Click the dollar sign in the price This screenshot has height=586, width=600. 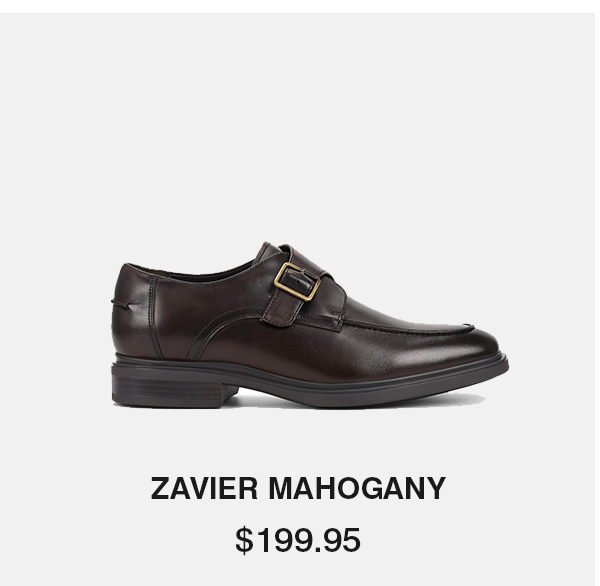tap(244, 540)
